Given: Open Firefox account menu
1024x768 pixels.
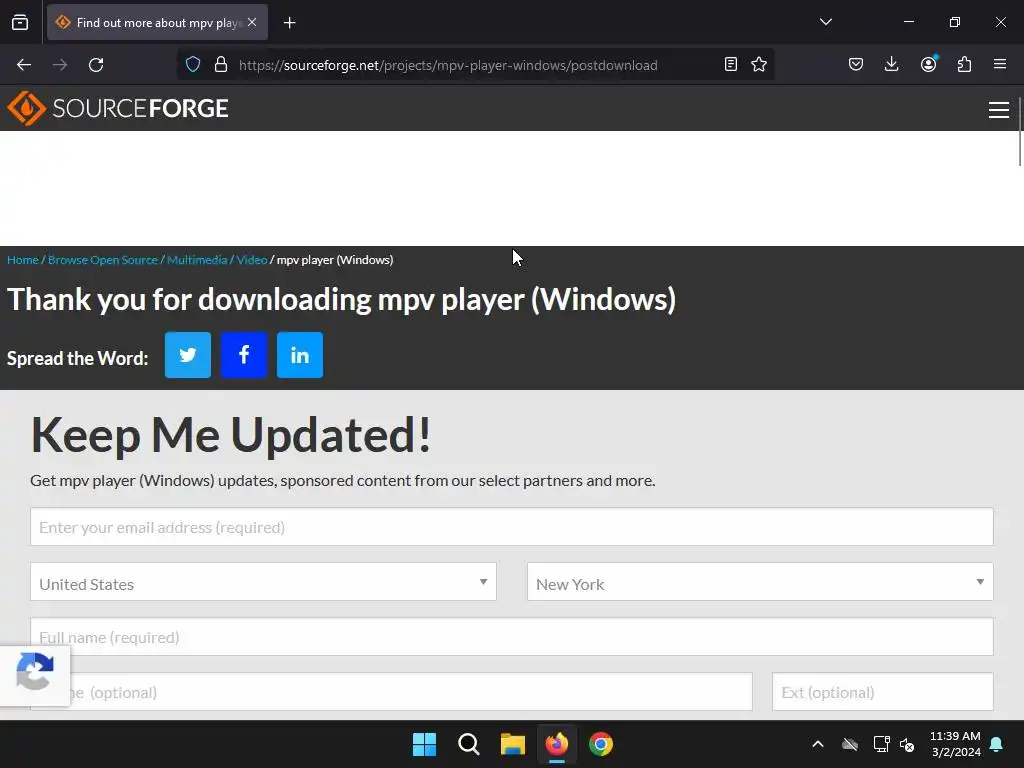Looking at the screenshot, I should coord(929,64).
